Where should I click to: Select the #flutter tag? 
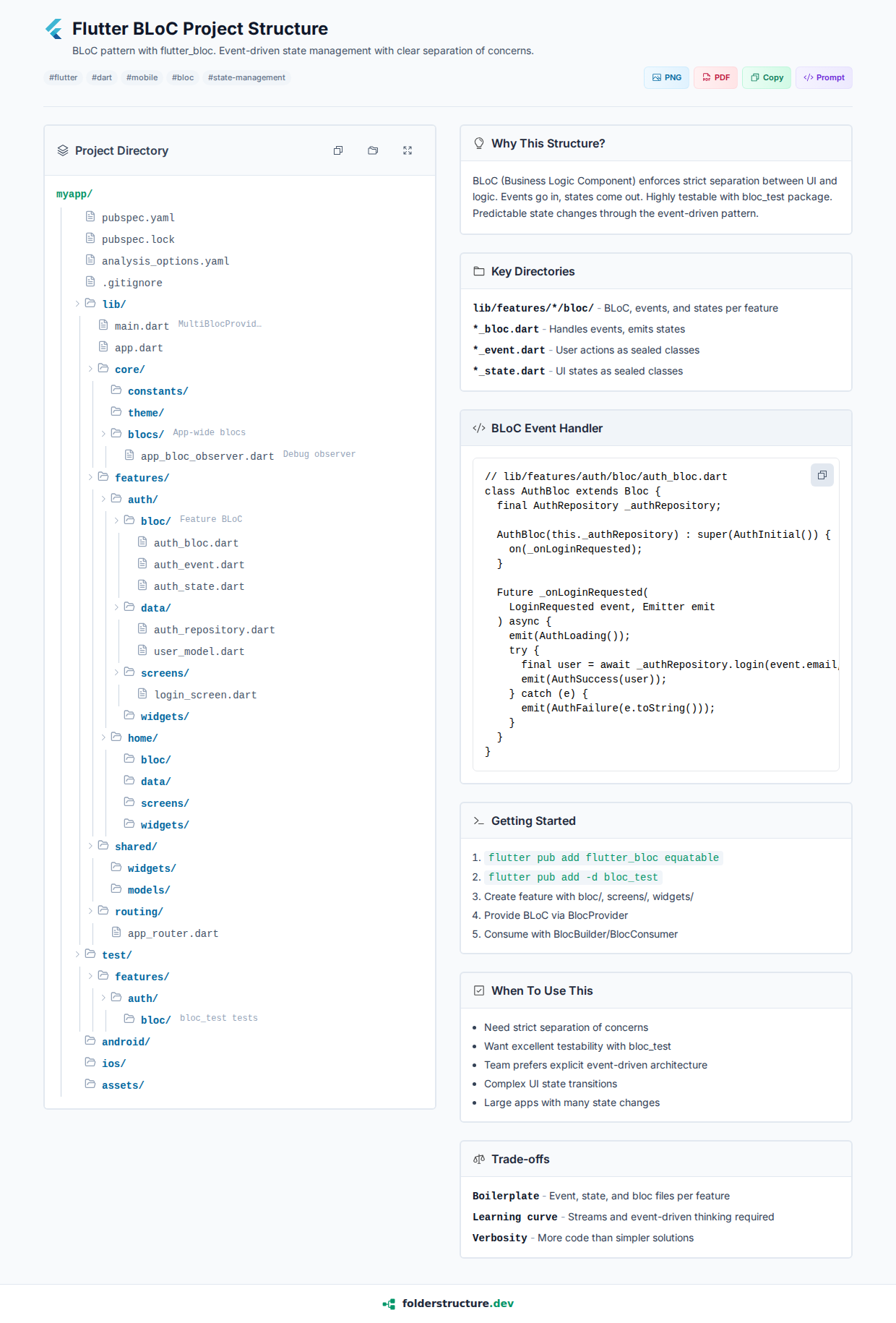click(64, 77)
